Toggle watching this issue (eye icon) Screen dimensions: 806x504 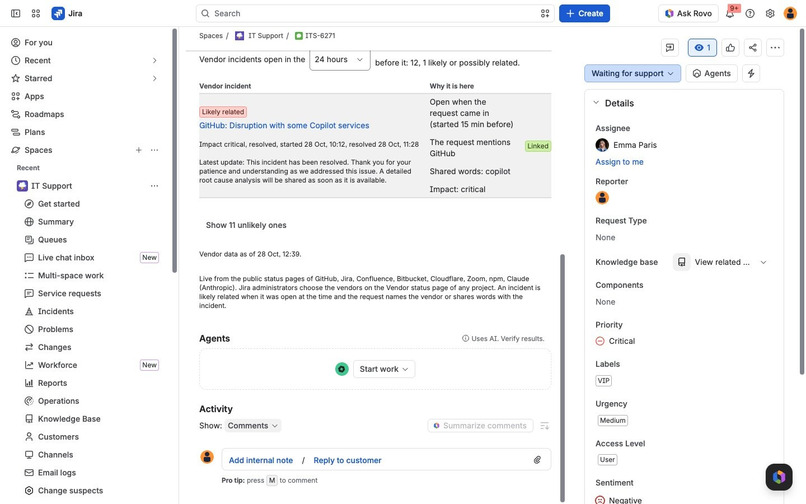click(x=702, y=48)
